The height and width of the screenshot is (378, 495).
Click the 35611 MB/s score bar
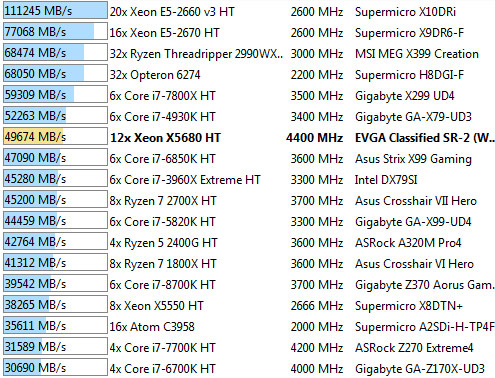point(55,325)
